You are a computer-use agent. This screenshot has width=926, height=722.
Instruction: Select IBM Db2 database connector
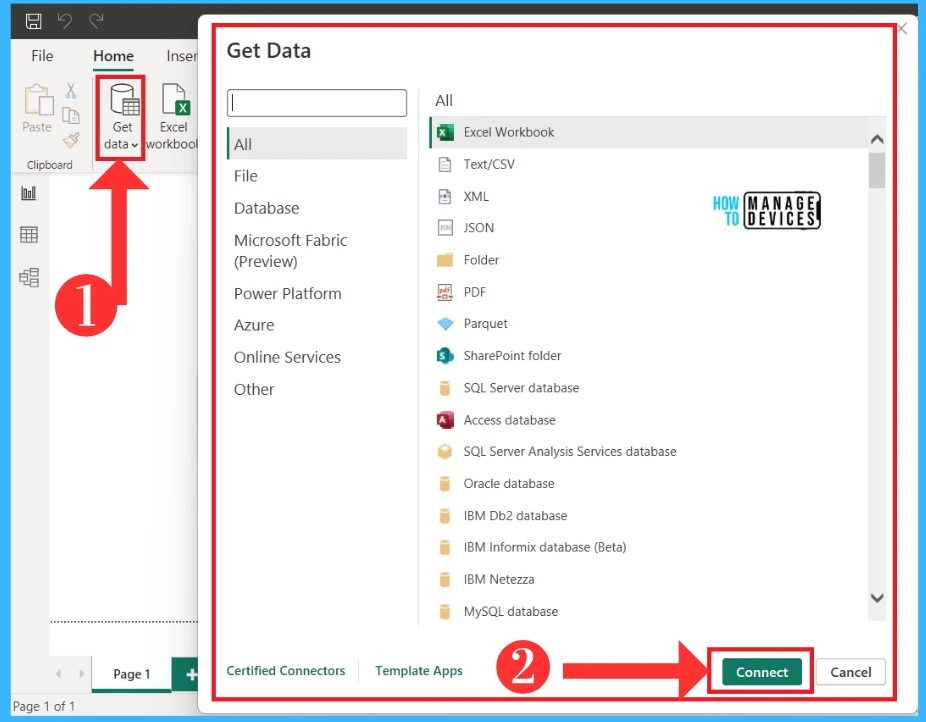(x=648, y=515)
